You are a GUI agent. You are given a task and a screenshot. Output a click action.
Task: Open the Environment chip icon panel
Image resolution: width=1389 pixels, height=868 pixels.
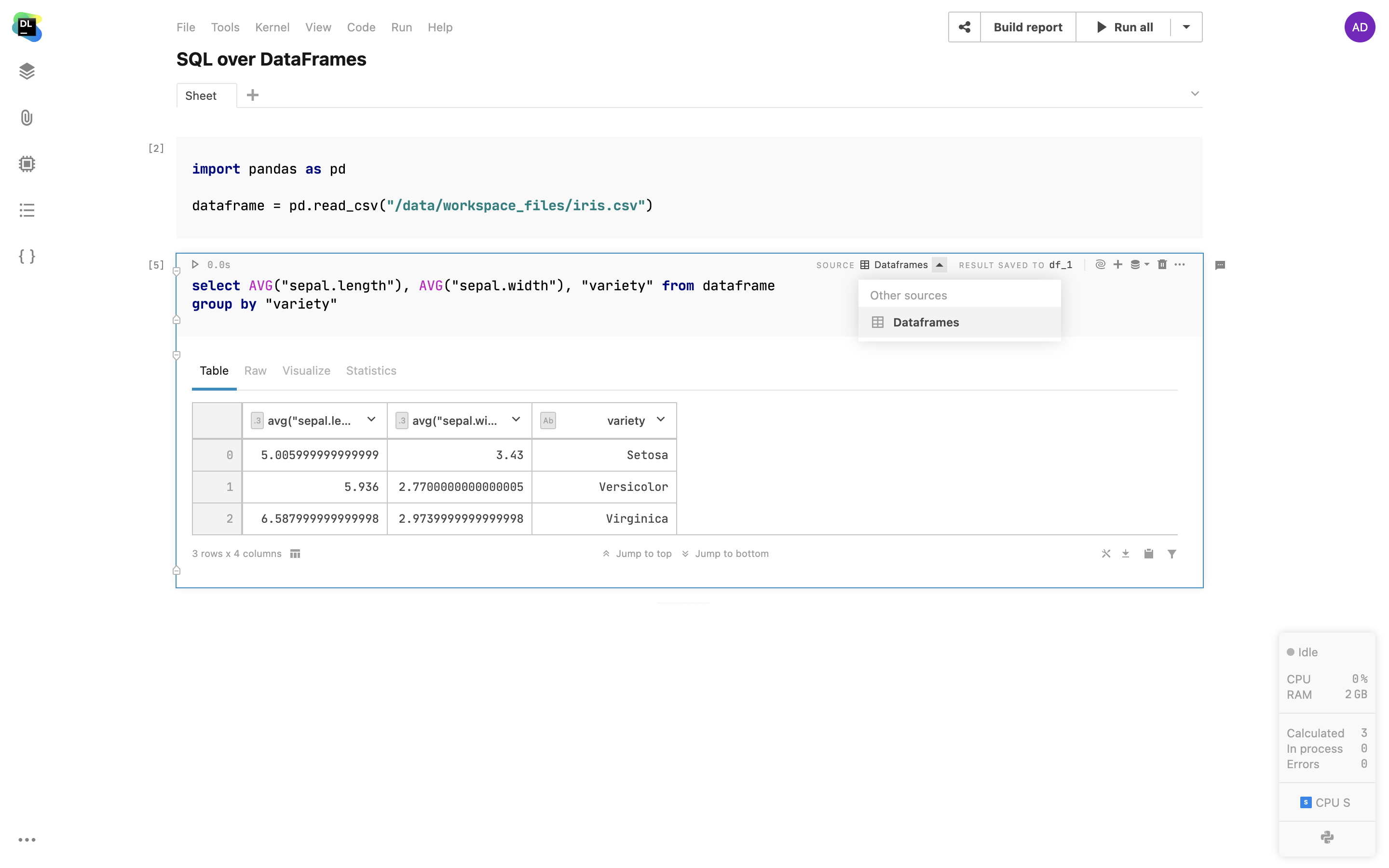[x=27, y=164]
